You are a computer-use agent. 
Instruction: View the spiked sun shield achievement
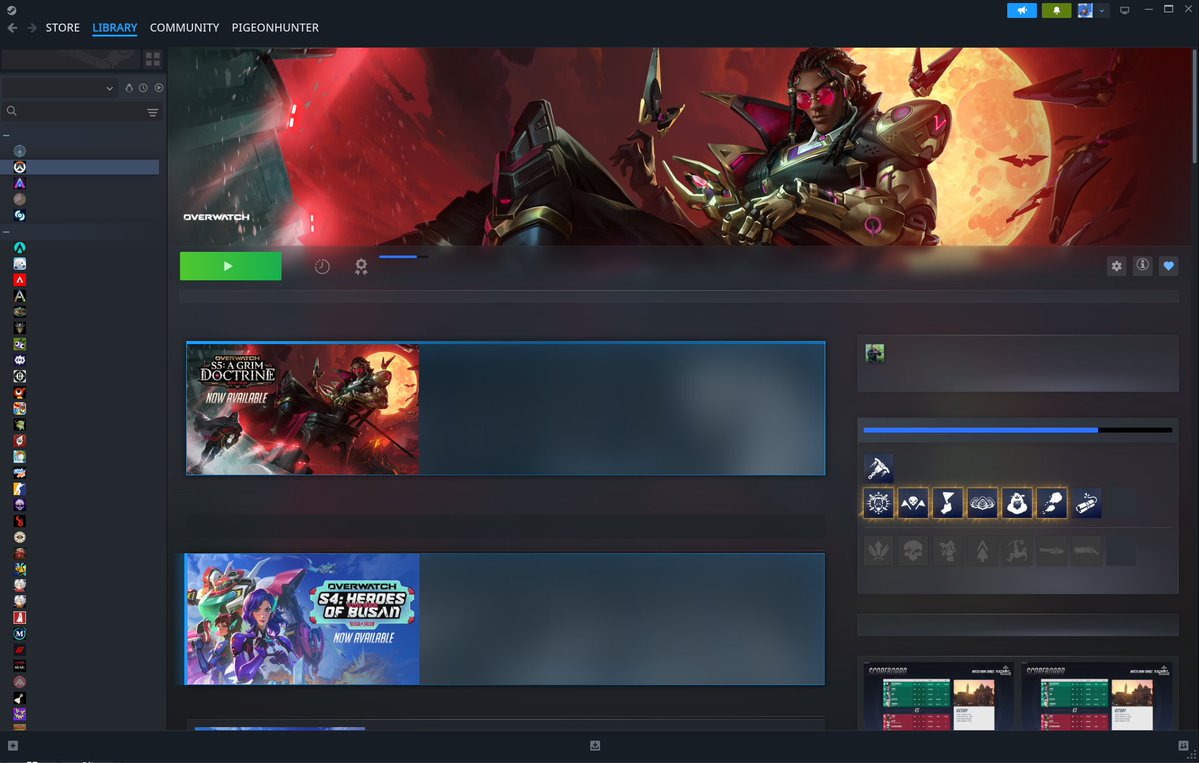(x=878, y=503)
